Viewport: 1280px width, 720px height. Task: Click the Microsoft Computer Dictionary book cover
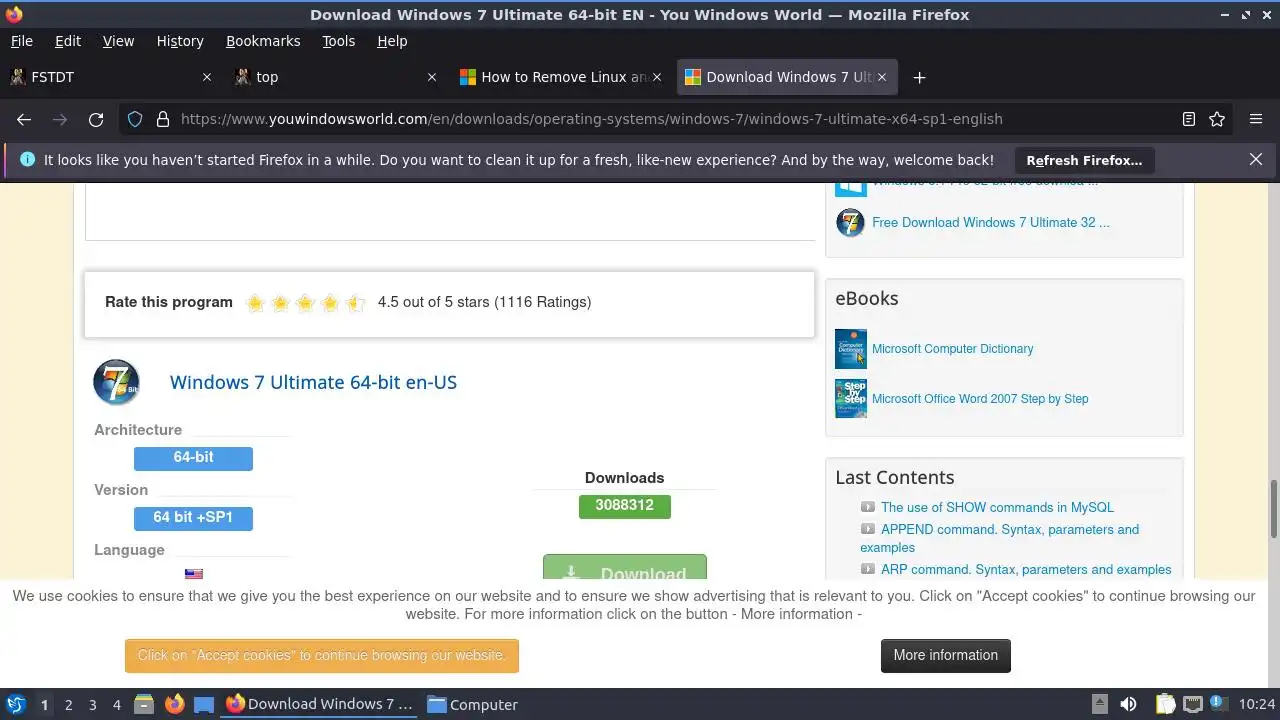pyautogui.click(x=851, y=349)
